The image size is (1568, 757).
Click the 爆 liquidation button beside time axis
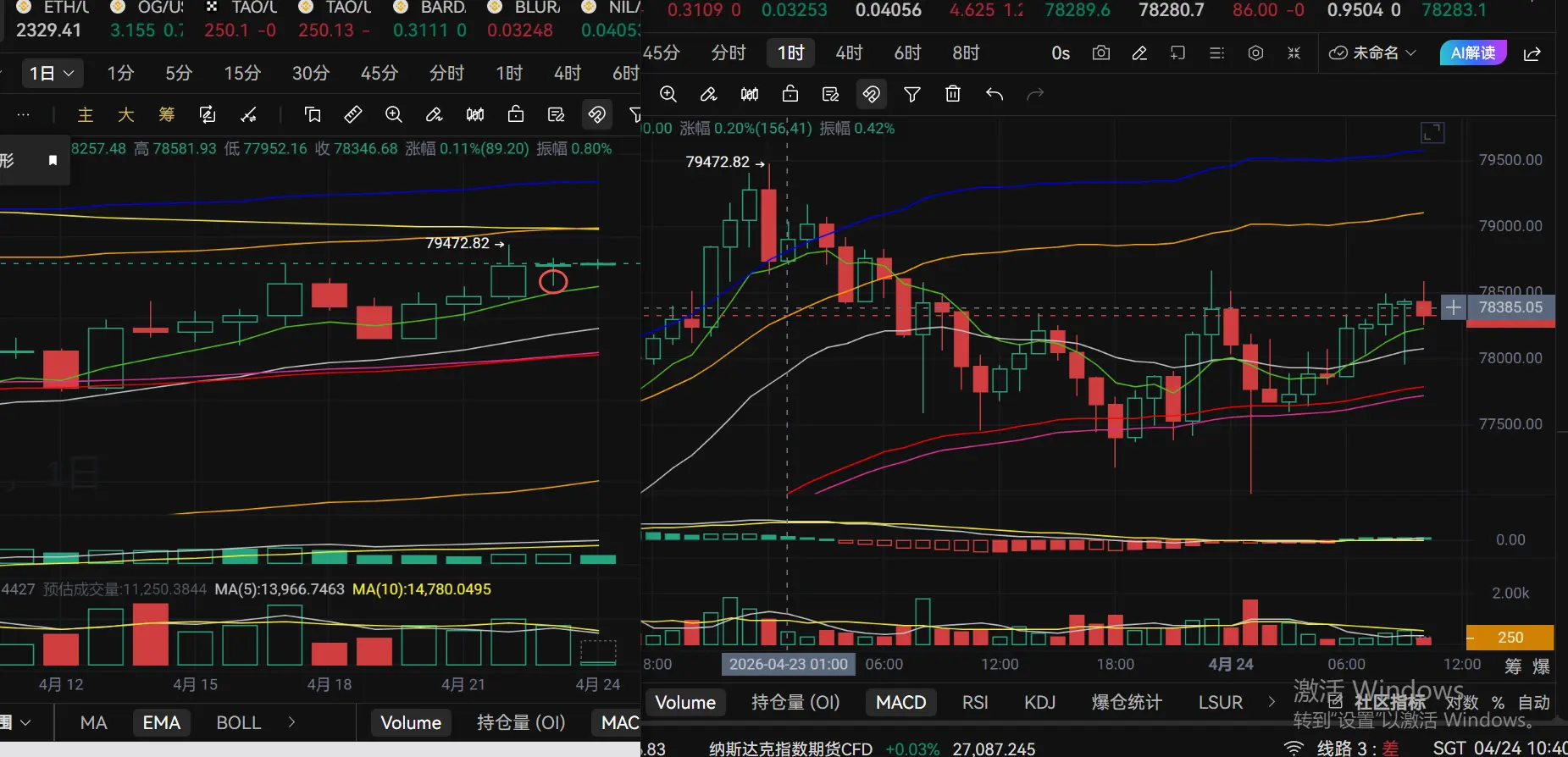click(1541, 666)
